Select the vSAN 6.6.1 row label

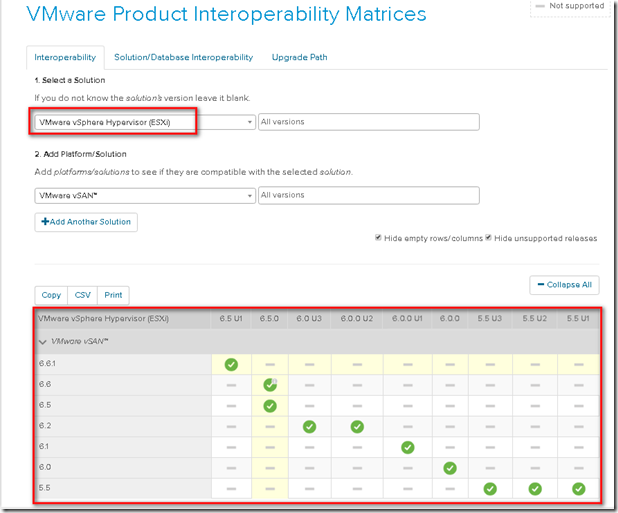47,364
